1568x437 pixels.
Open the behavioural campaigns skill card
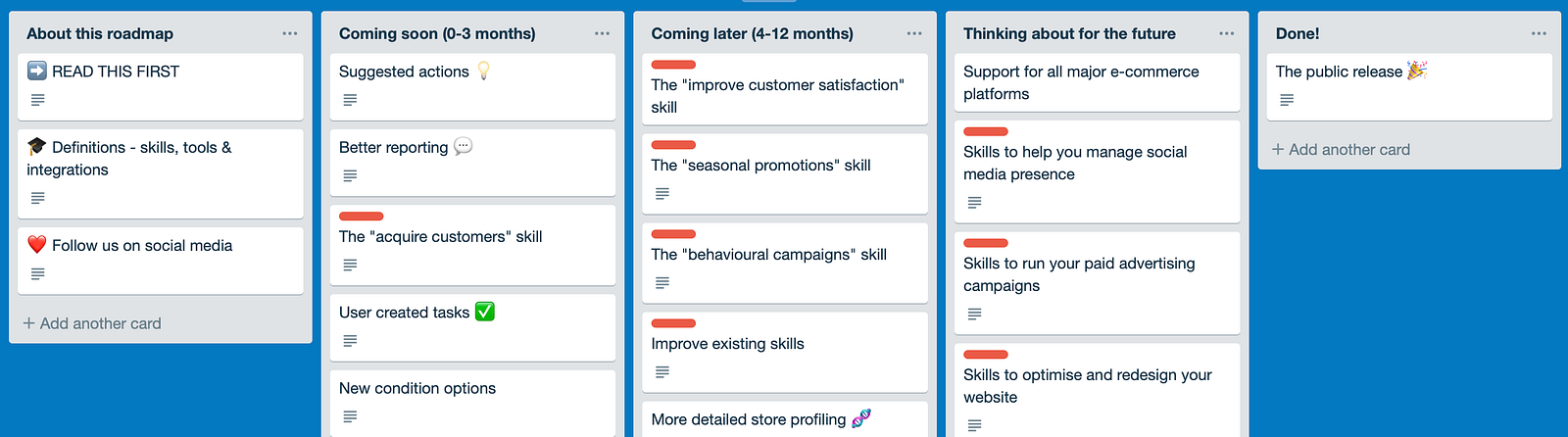point(768,255)
